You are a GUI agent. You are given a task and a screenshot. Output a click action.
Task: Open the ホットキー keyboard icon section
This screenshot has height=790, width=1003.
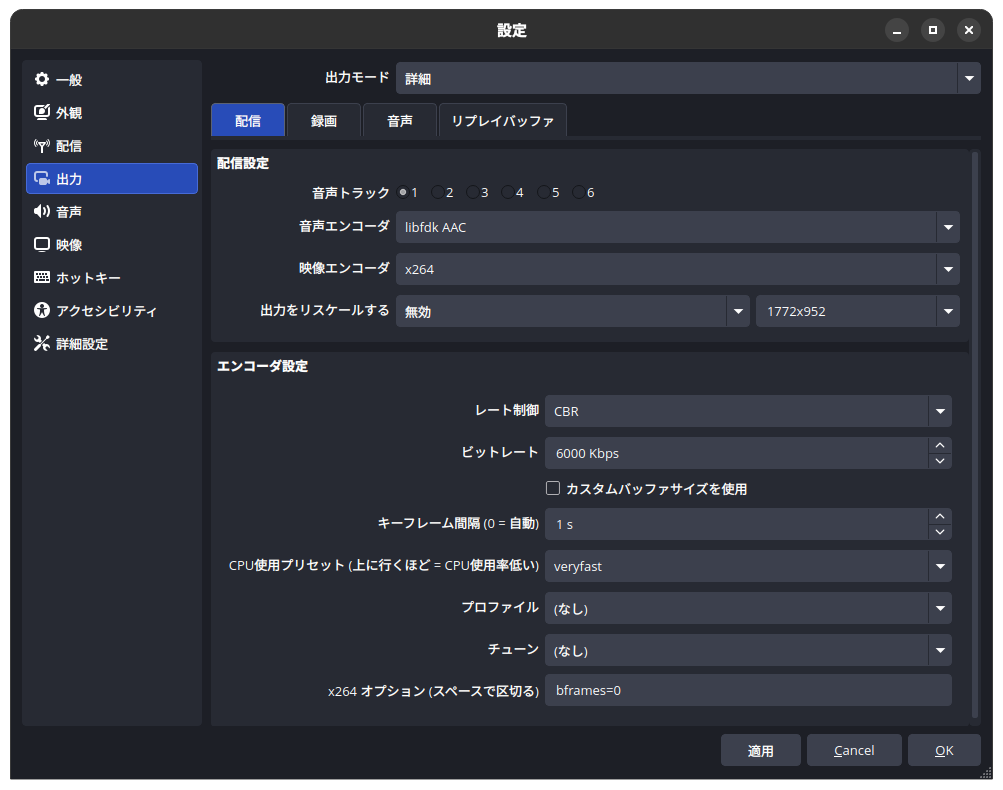(42, 278)
